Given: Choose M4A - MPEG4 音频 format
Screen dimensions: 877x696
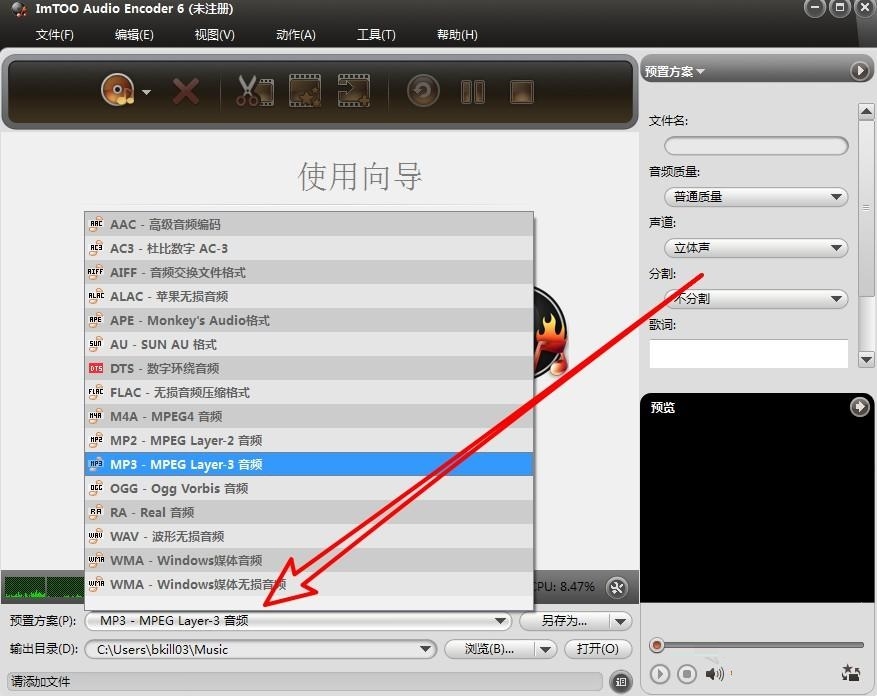Looking at the screenshot, I should click(309, 417).
